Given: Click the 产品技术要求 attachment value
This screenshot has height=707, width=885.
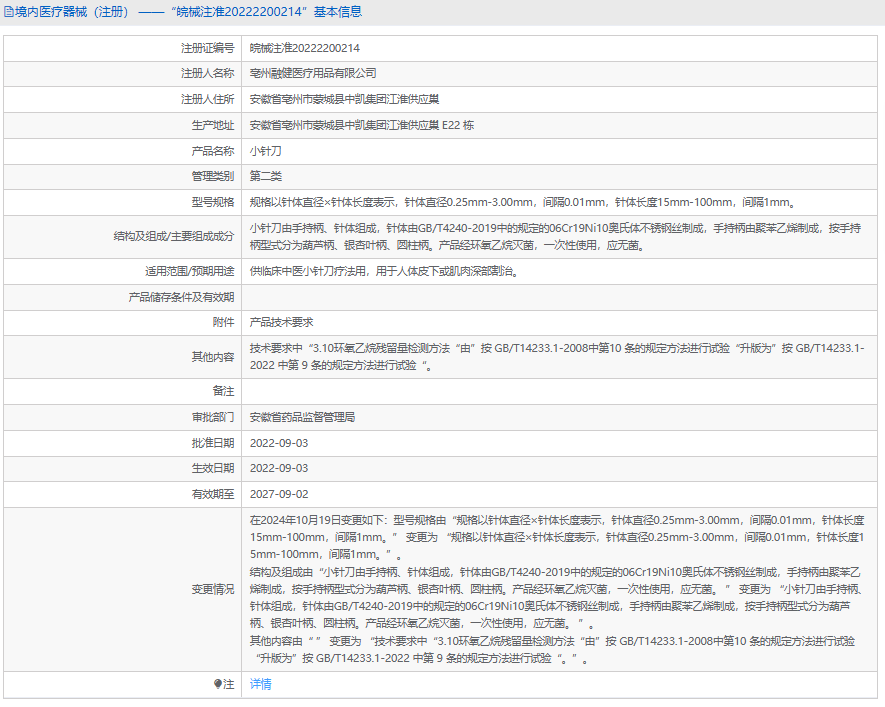Looking at the screenshot, I should pos(282,322).
